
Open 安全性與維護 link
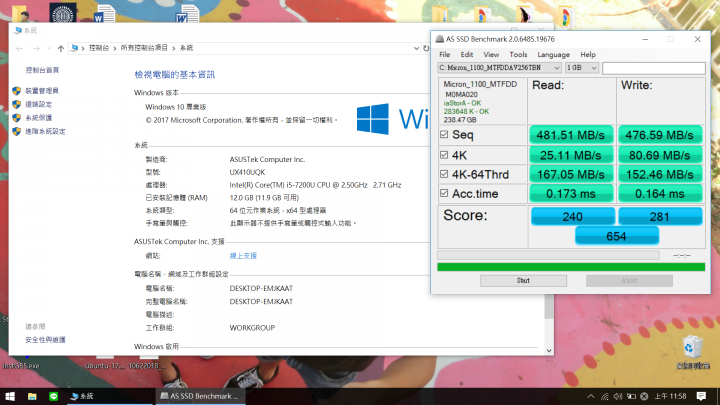pyautogui.click(x=45, y=340)
